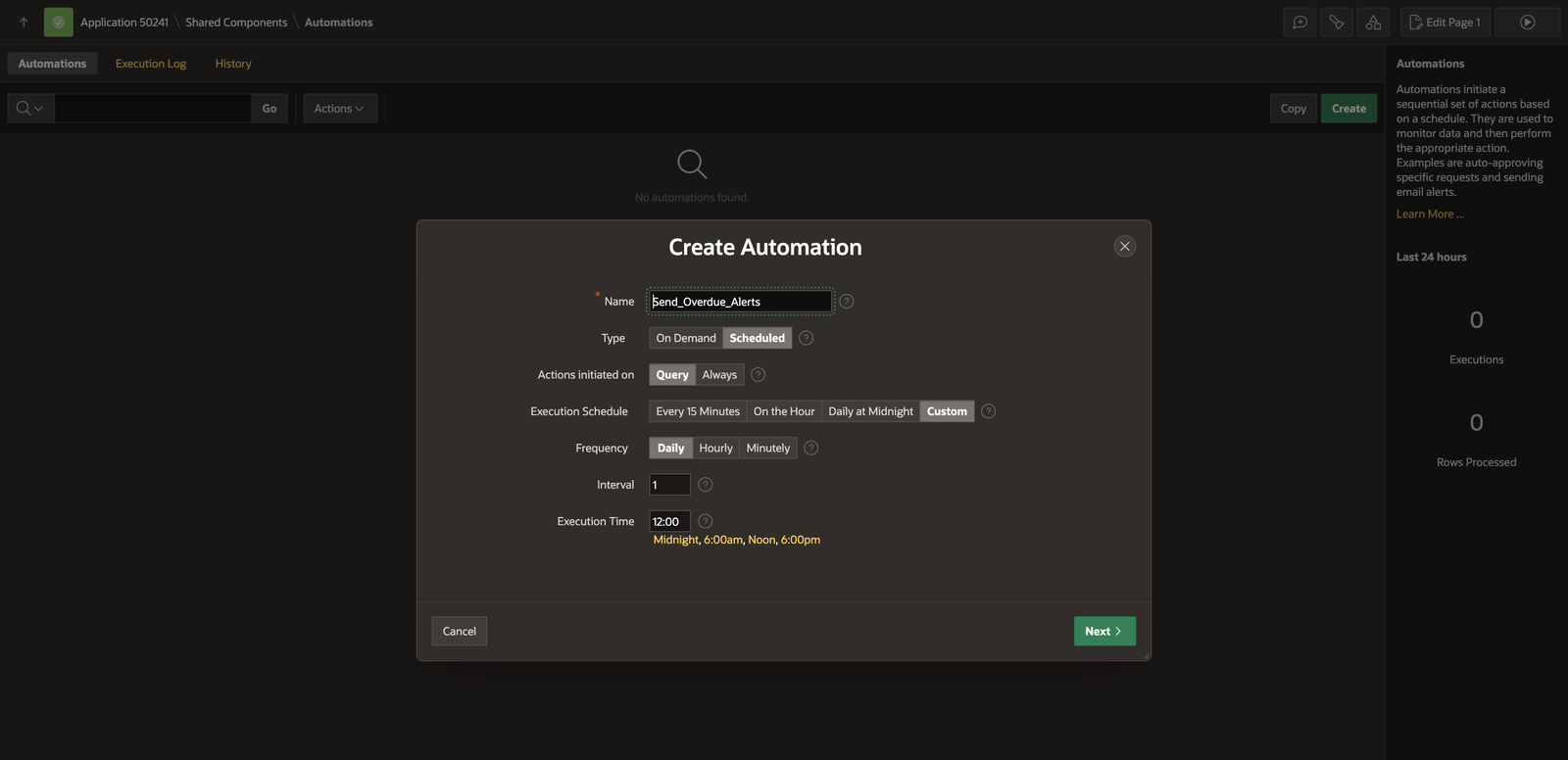
Task: Pick Every 15 Minutes execution schedule
Action: tap(698, 411)
